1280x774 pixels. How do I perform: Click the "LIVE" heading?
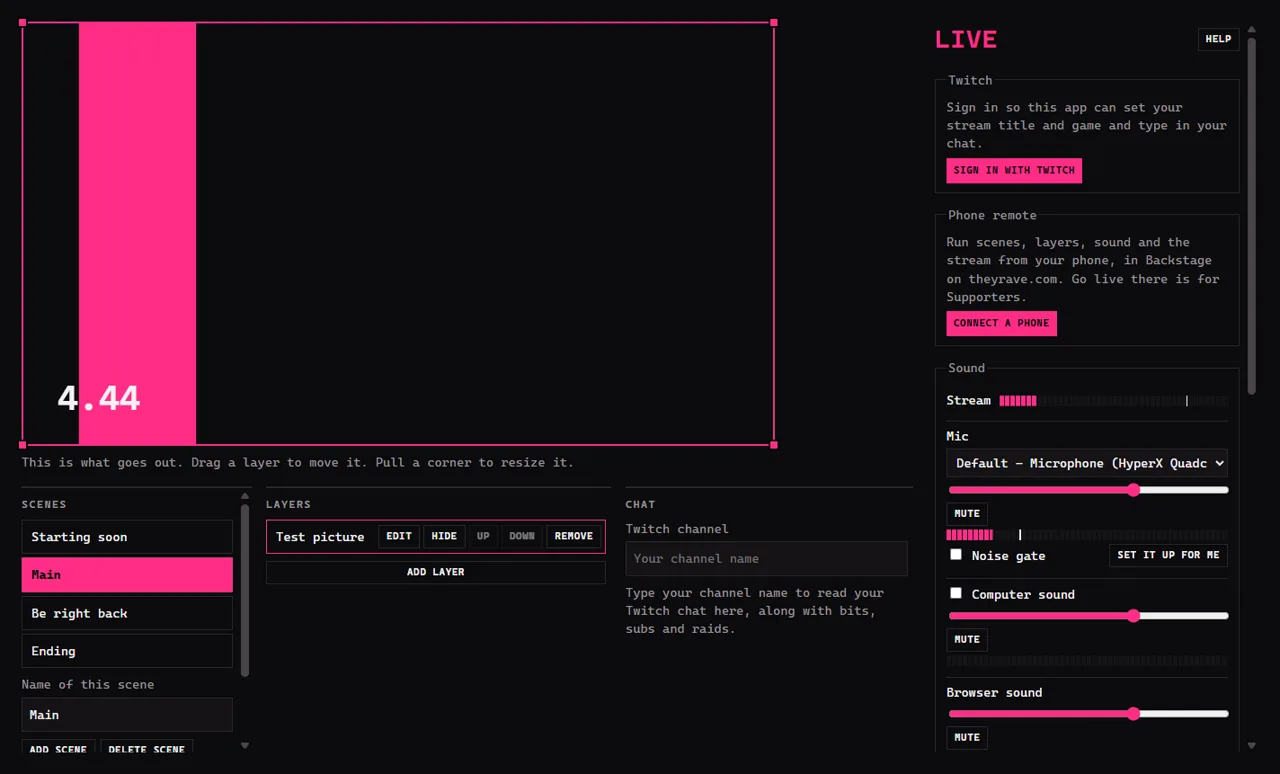coord(966,40)
